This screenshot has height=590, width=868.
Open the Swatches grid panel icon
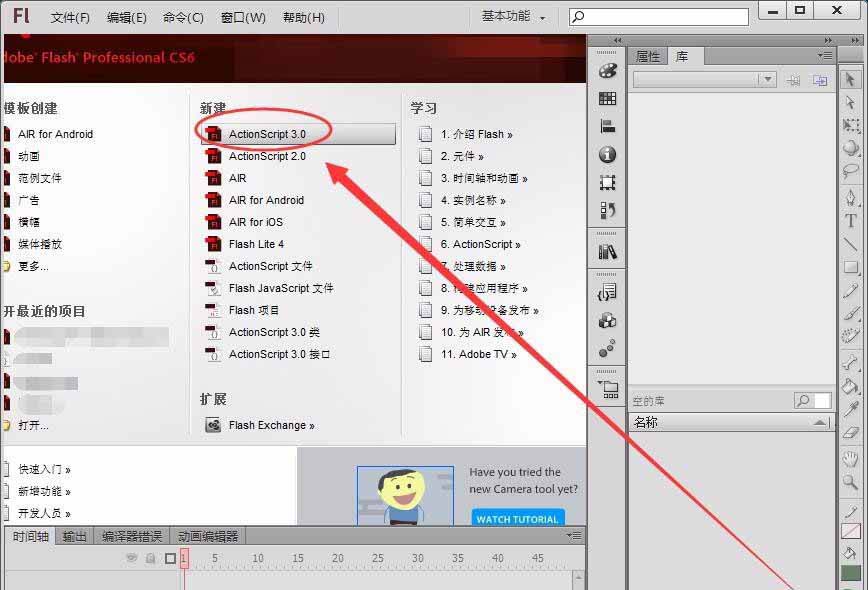pyautogui.click(x=607, y=99)
